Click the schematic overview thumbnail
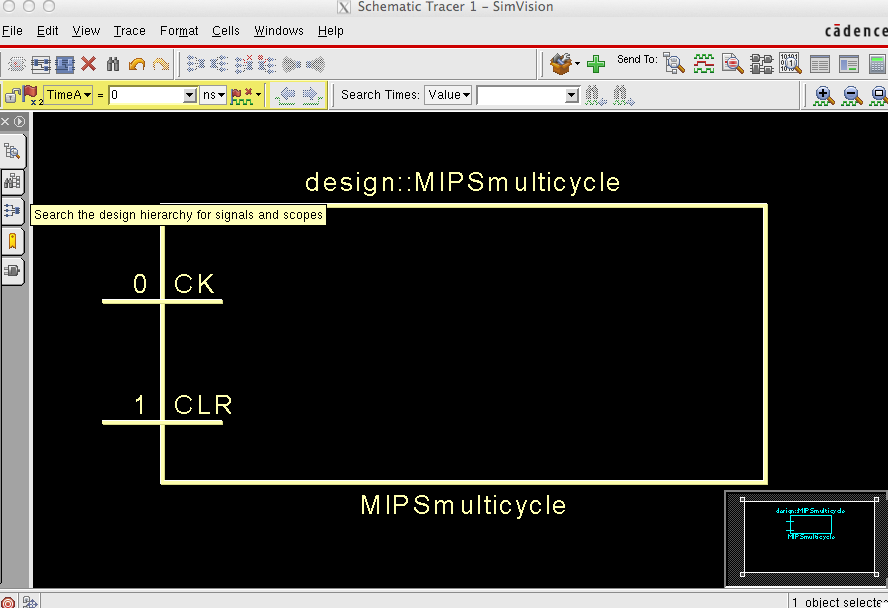Image resolution: width=888 pixels, height=608 pixels. coord(805,538)
